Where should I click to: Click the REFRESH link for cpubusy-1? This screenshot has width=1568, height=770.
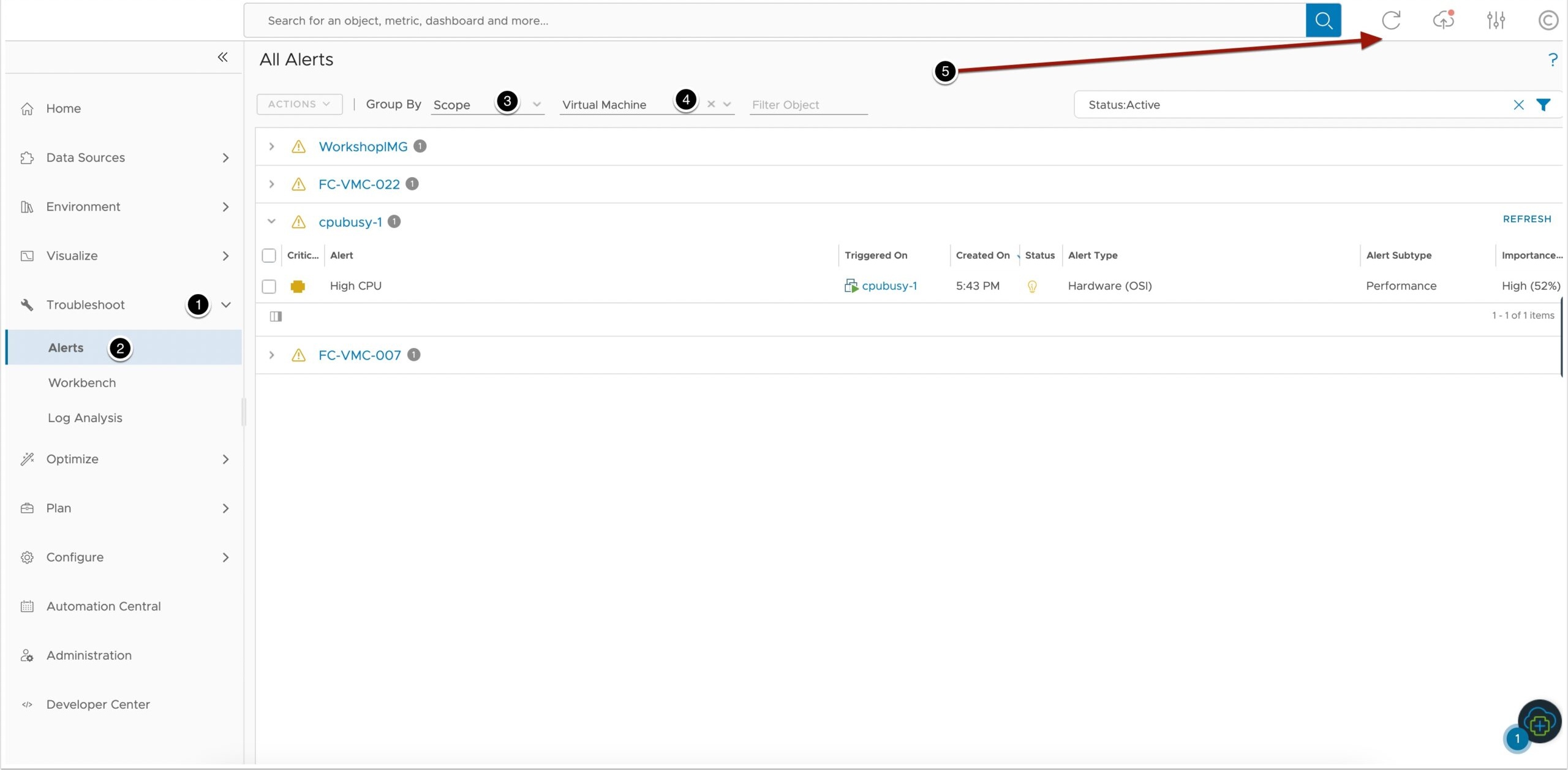[x=1527, y=219]
